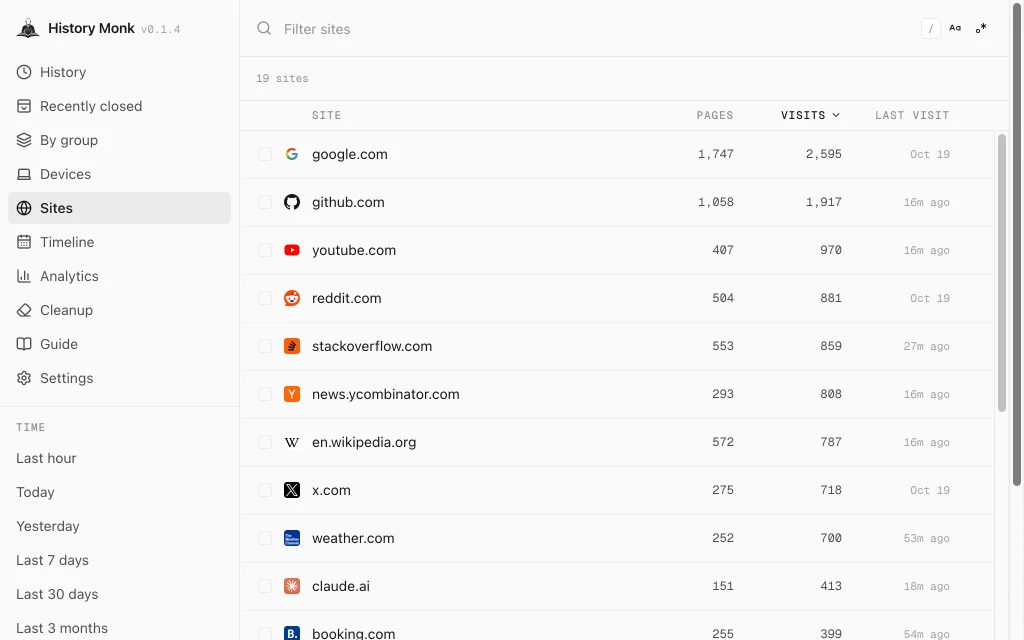Select the By group stack icon
1024x640 pixels.
point(24,140)
